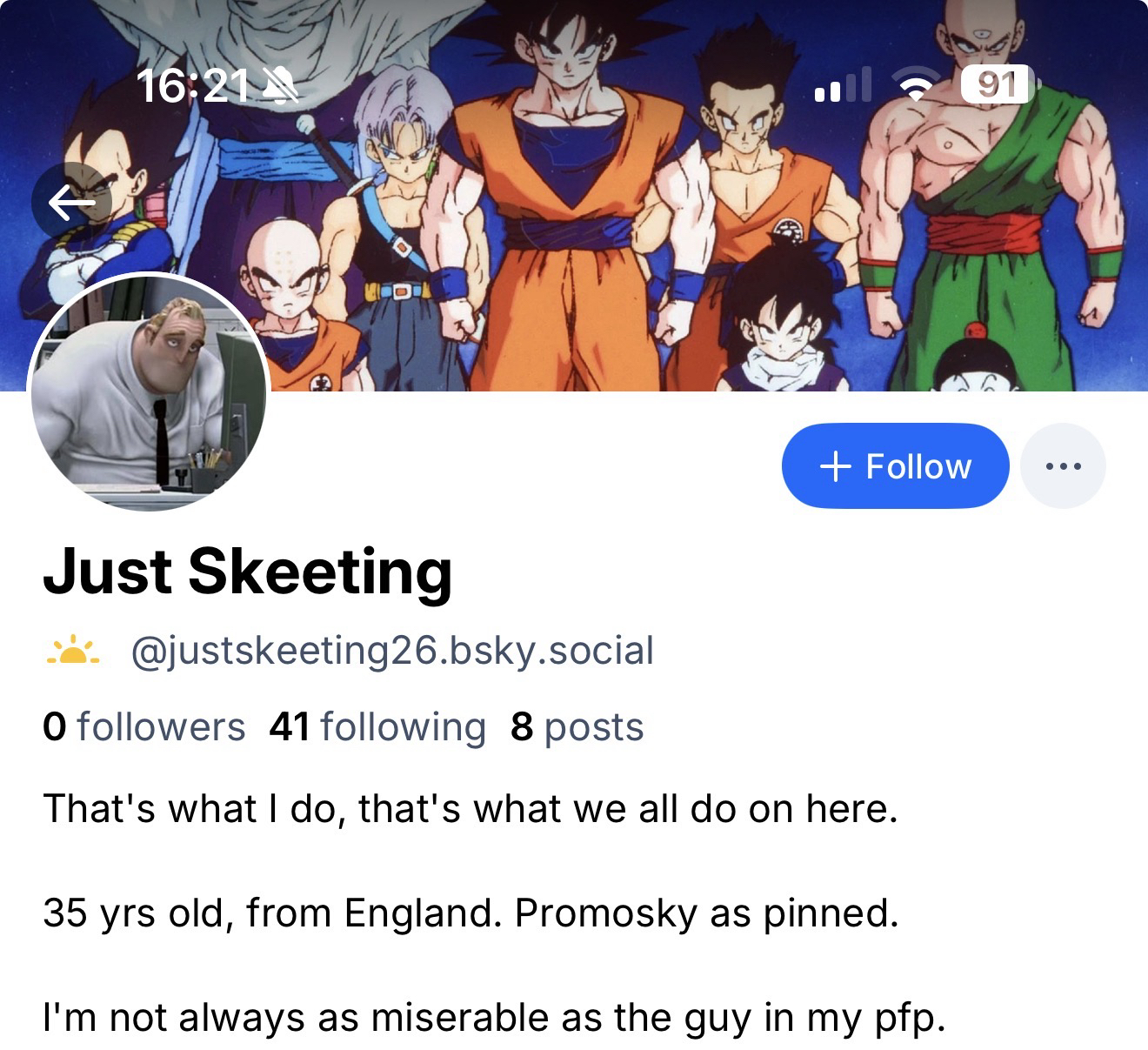
Task: Tap the sun weather icon beside handle
Action: coord(75,651)
